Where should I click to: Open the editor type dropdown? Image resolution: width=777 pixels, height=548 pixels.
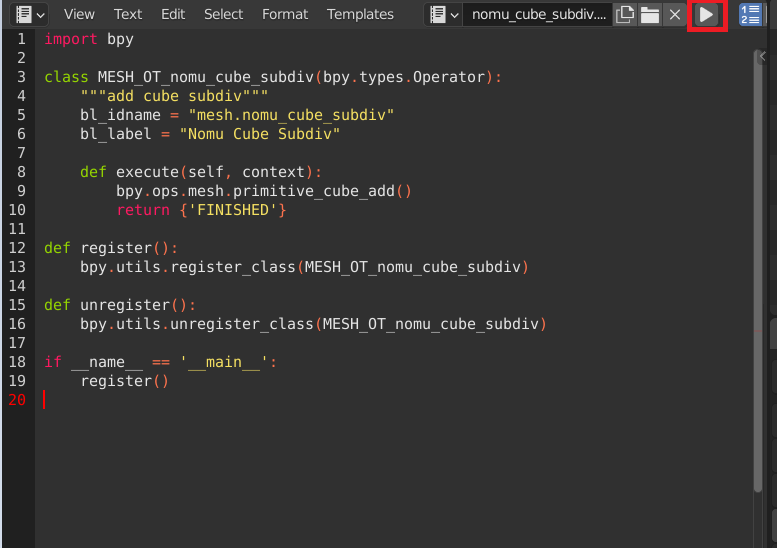click(x=29, y=15)
